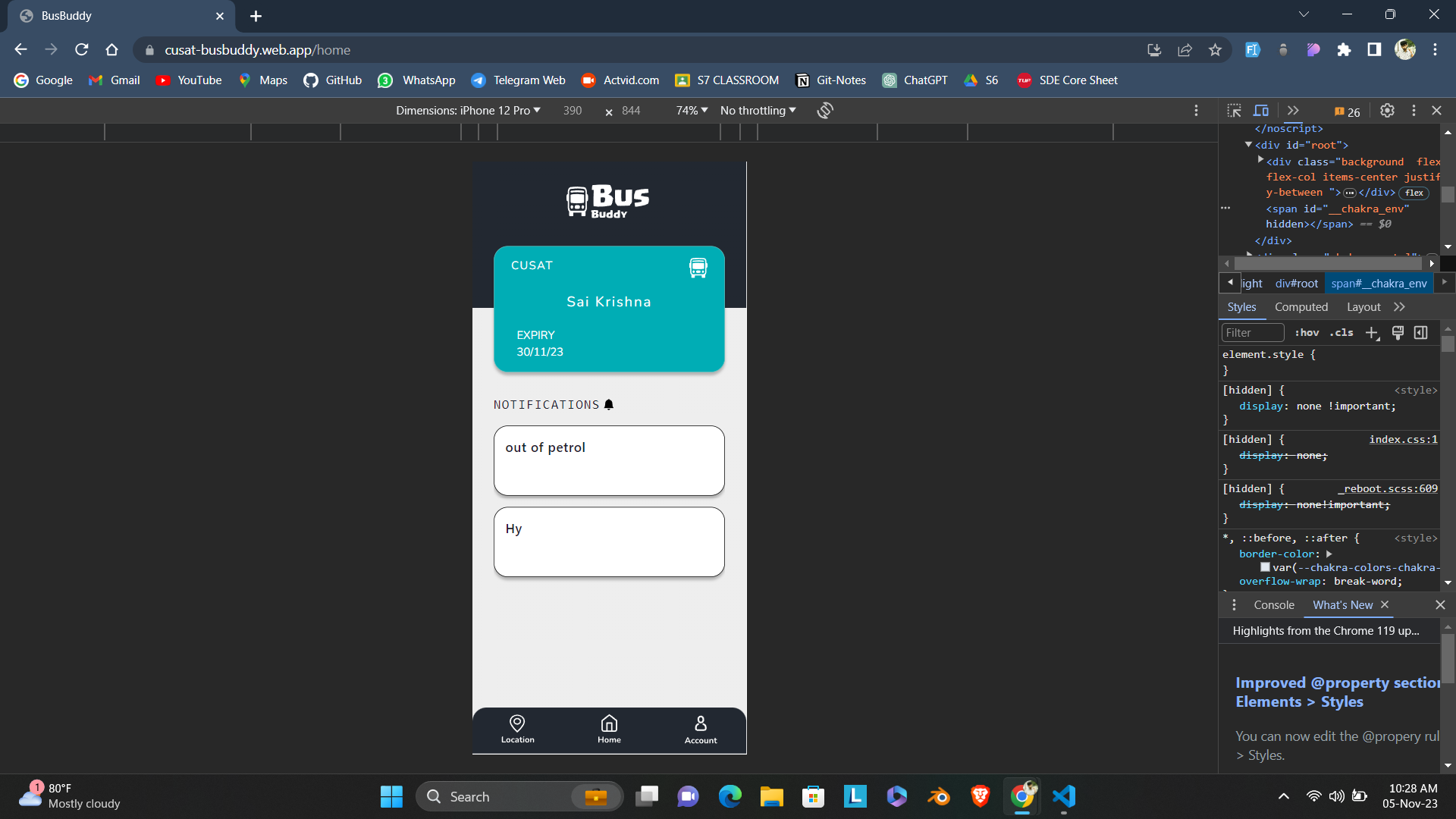Open the Account section in BusBuddy
The image size is (1456, 819).
pyautogui.click(x=700, y=730)
